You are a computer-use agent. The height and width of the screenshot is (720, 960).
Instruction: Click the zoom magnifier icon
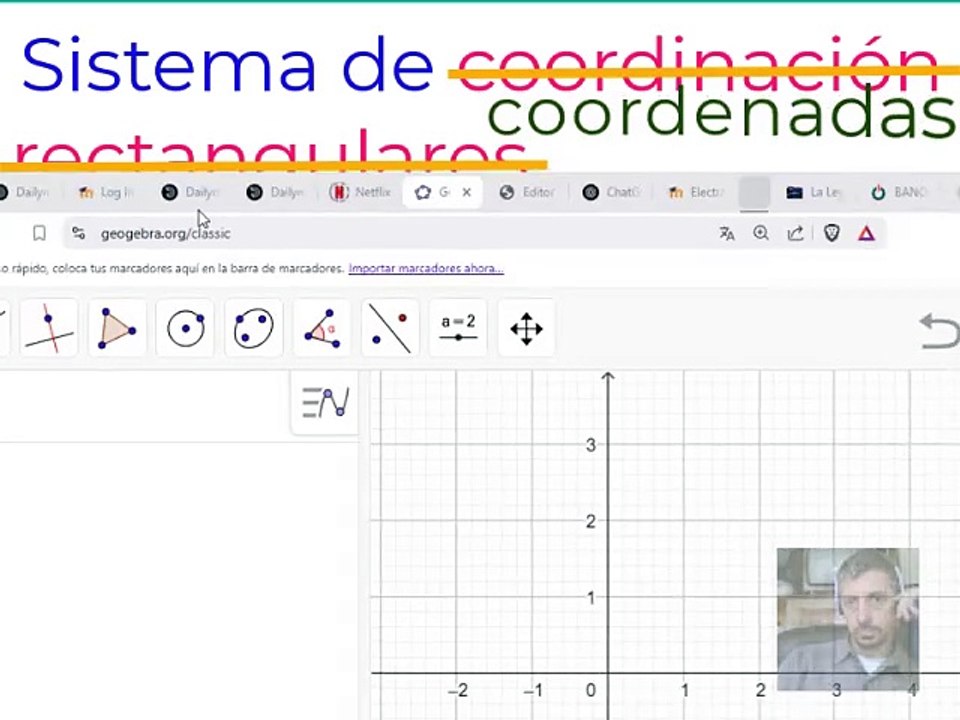click(761, 233)
